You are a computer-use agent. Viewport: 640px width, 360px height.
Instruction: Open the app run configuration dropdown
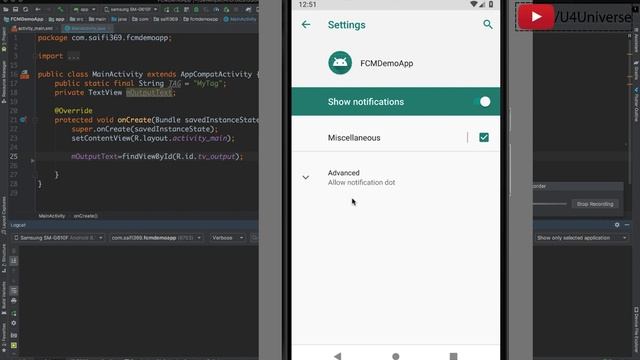[x=84, y=9]
